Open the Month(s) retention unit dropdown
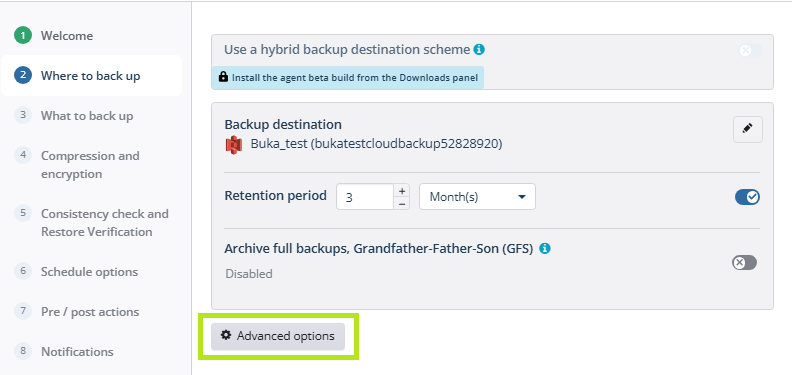 coord(477,197)
